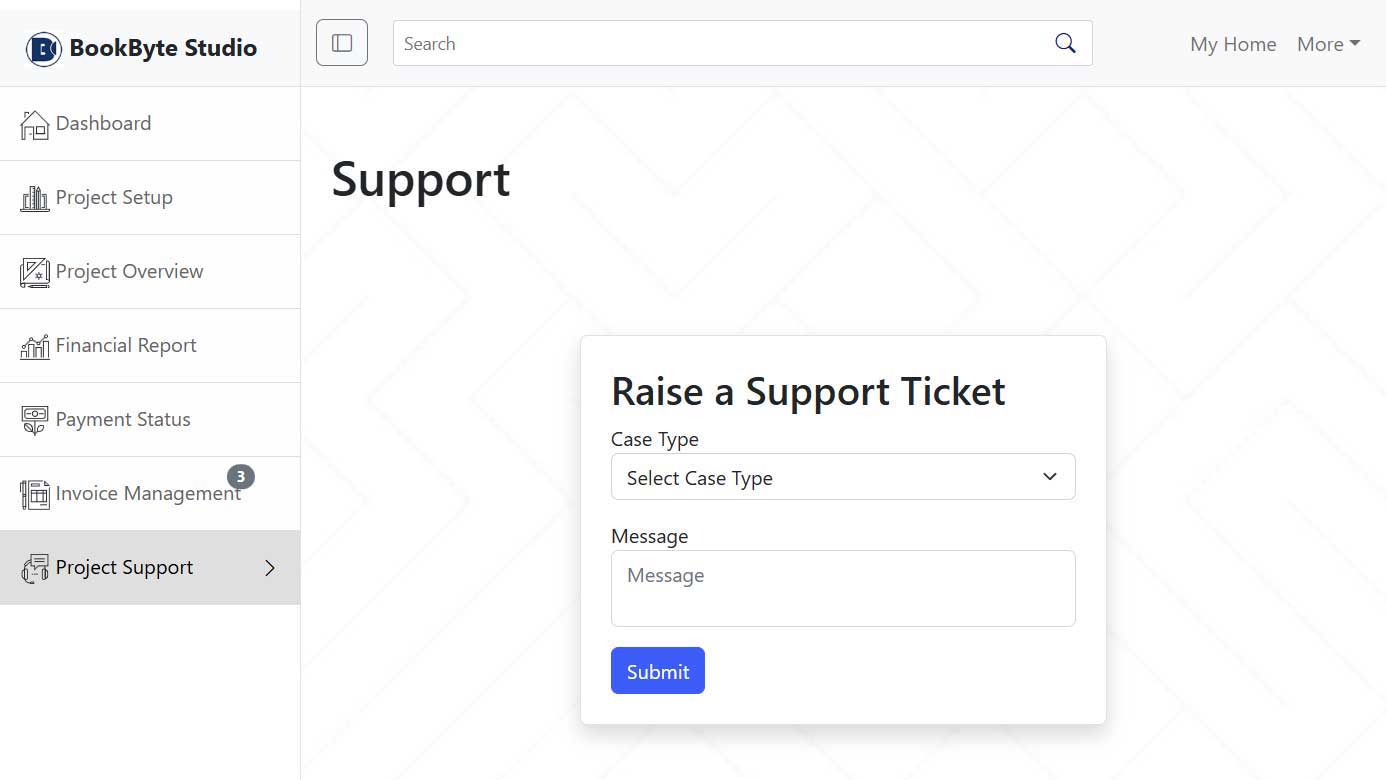Submit the support ticket
Screen dimensions: 1386x780
pyautogui.click(x=657, y=671)
